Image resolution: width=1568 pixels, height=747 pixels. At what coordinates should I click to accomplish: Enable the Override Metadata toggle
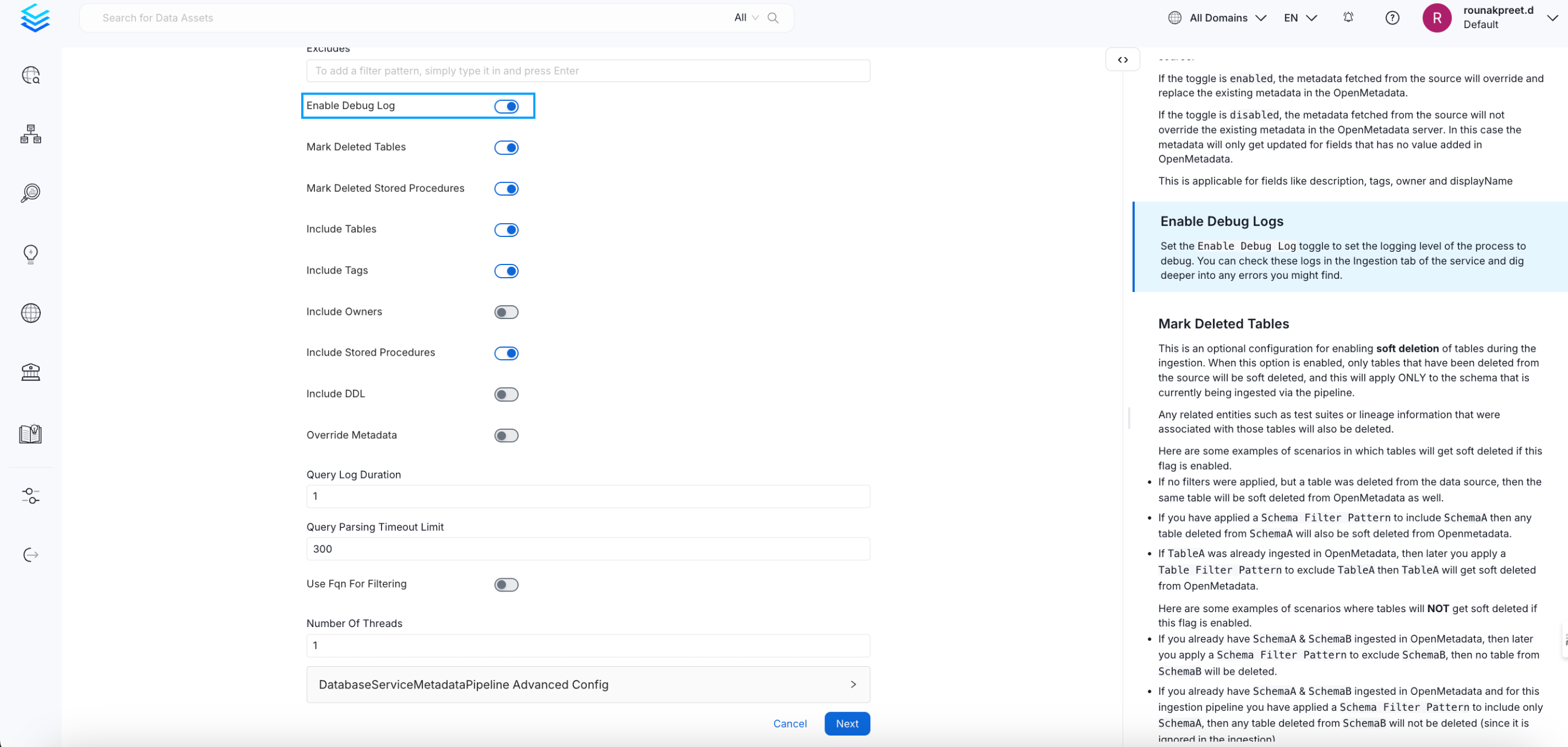(506, 436)
